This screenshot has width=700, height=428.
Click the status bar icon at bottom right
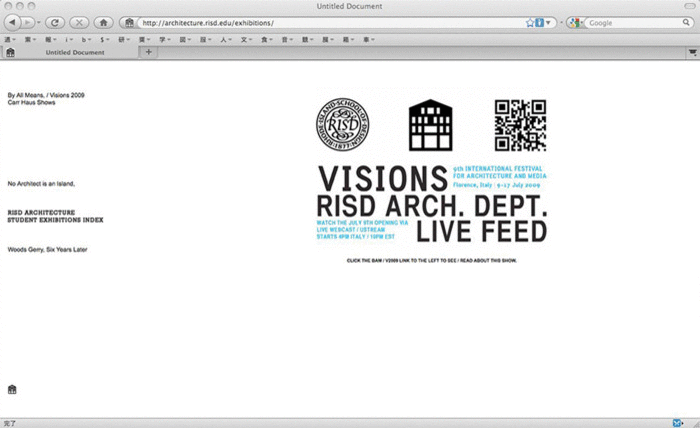pos(677,423)
